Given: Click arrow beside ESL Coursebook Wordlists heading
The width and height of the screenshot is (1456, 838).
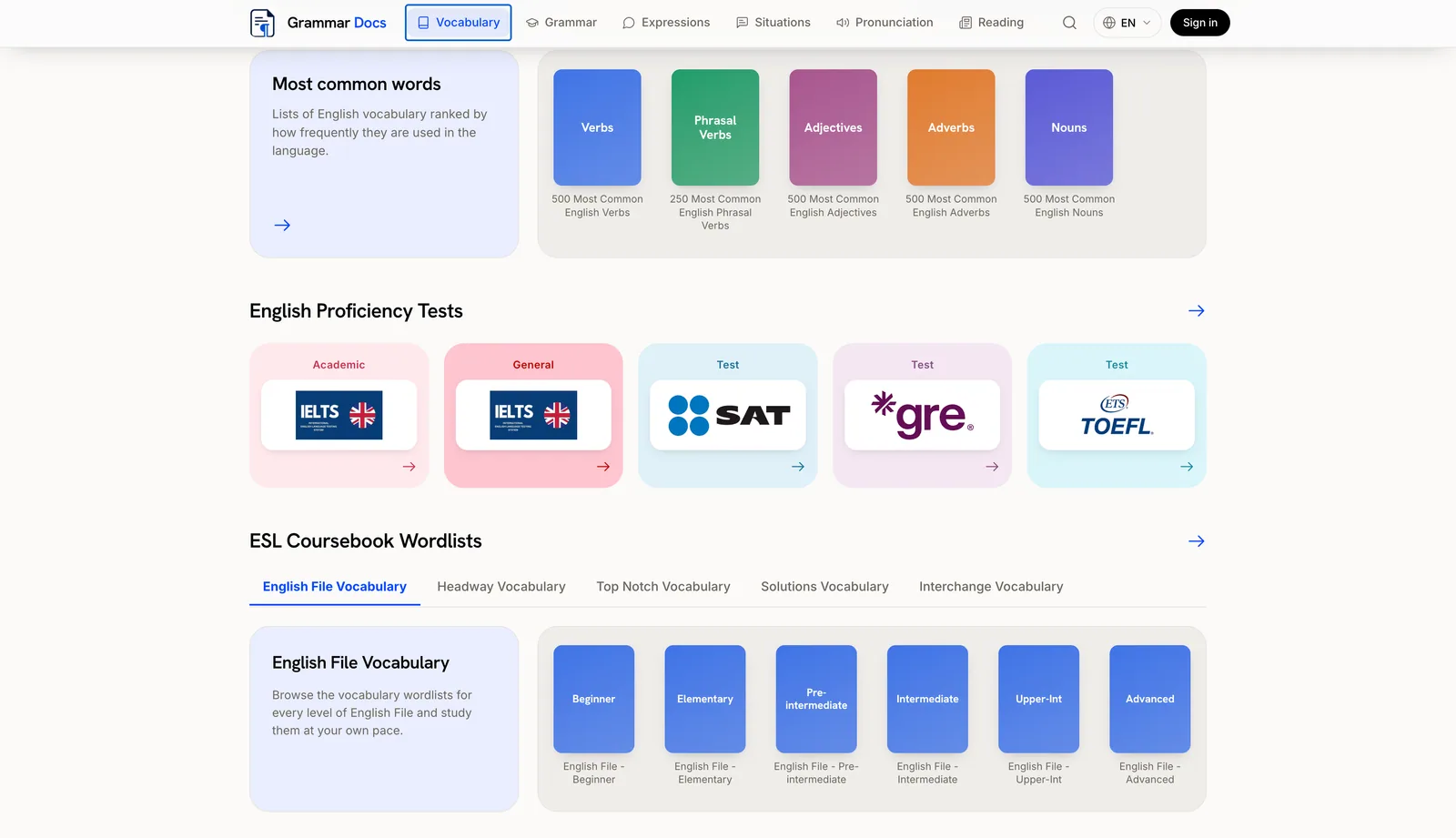Looking at the screenshot, I should pyautogui.click(x=1197, y=541).
